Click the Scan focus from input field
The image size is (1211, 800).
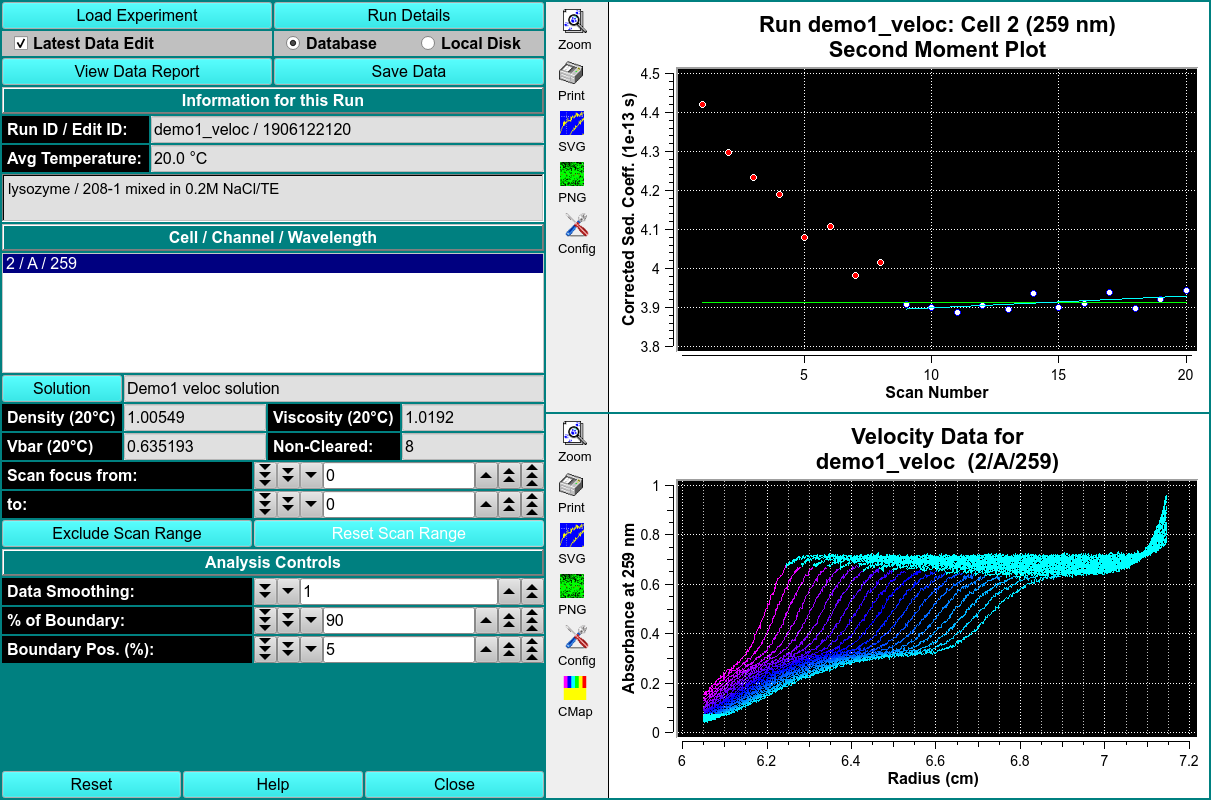[x=397, y=476]
